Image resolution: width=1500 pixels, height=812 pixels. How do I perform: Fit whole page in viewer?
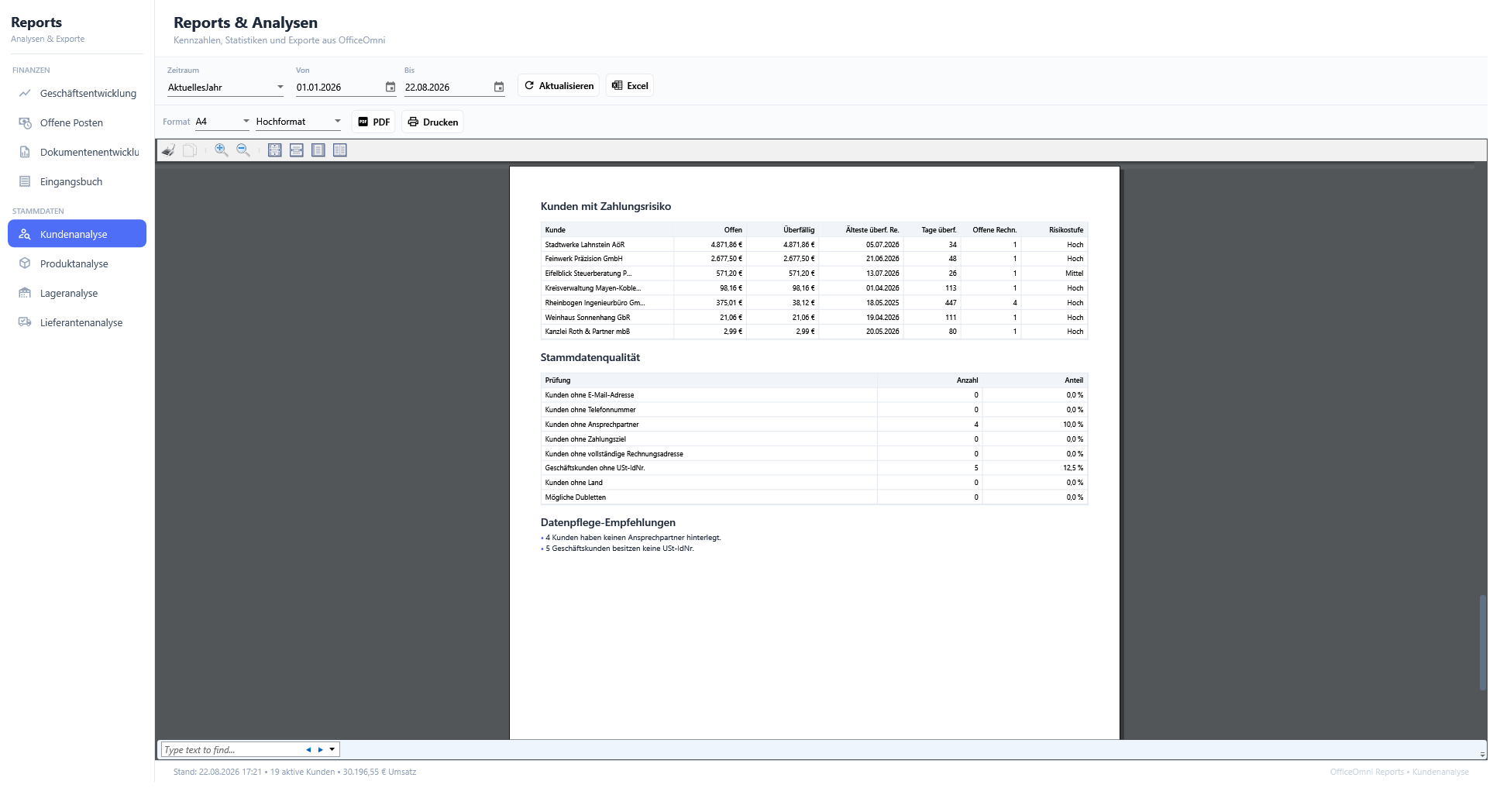[x=275, y=150]
